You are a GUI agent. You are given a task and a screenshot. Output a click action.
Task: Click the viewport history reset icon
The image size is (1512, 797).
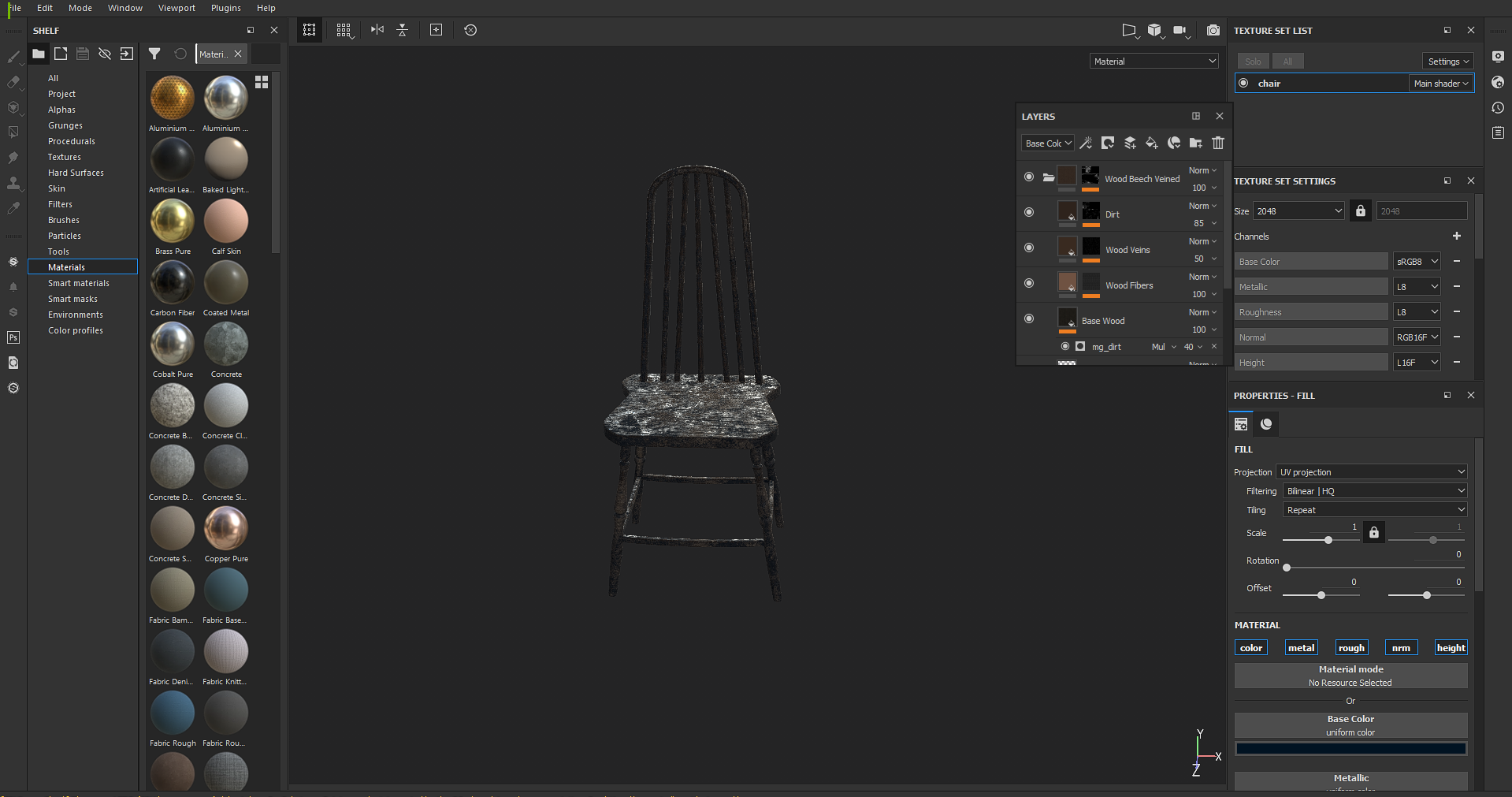point(470,30)
